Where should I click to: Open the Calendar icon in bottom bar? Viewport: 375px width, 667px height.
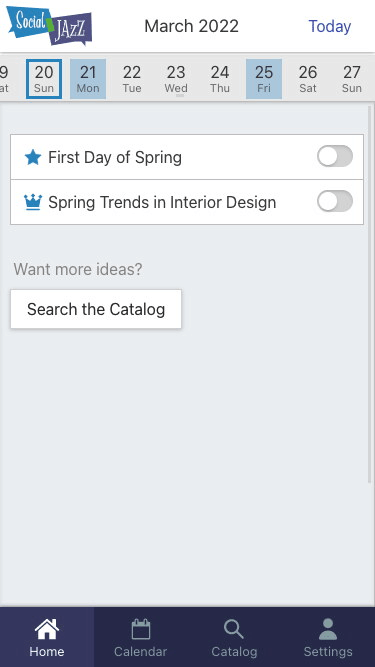[x=141, y=629]
